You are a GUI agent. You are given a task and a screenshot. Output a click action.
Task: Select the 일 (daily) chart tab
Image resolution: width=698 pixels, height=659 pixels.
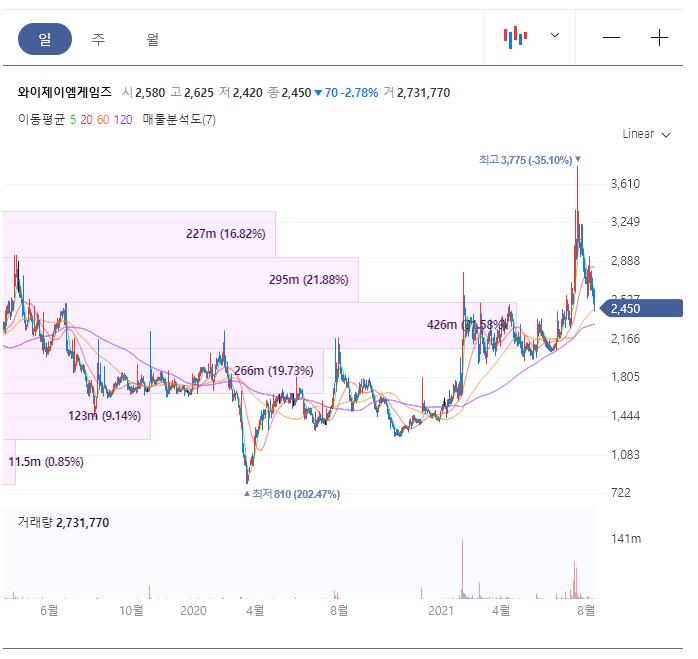(45, 39)
